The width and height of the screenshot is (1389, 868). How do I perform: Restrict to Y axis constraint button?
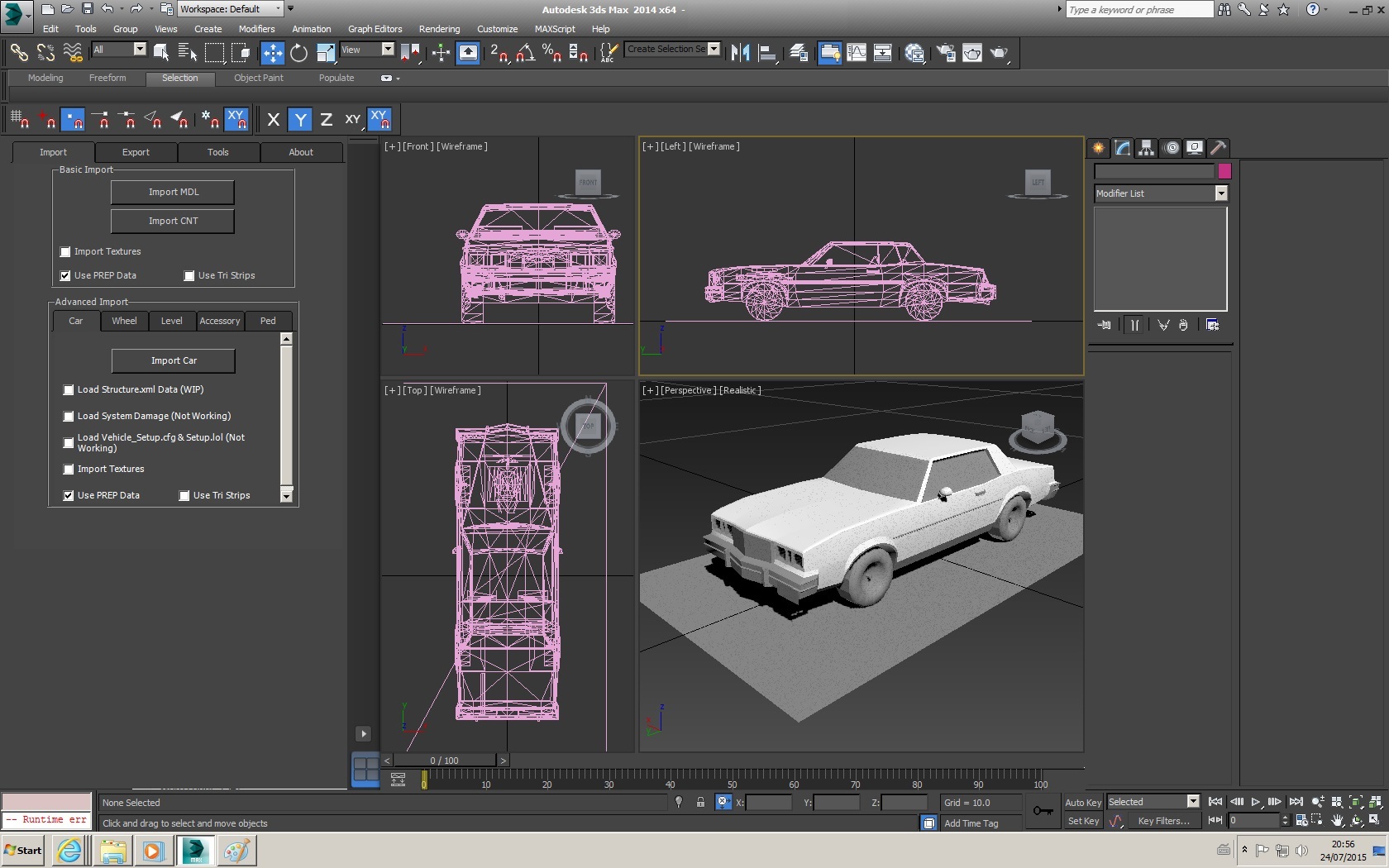(x=300, y=120)
